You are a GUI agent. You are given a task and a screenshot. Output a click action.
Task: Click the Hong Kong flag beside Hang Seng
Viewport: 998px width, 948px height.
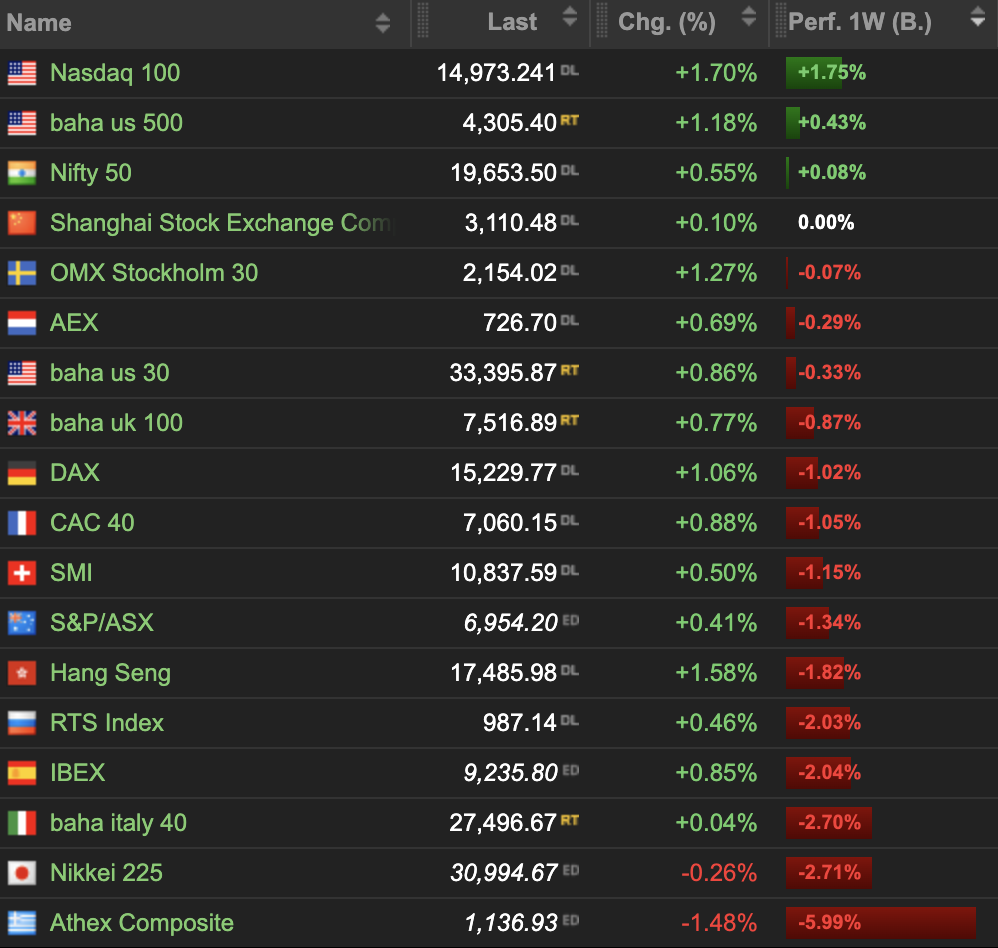coord(22,673)
